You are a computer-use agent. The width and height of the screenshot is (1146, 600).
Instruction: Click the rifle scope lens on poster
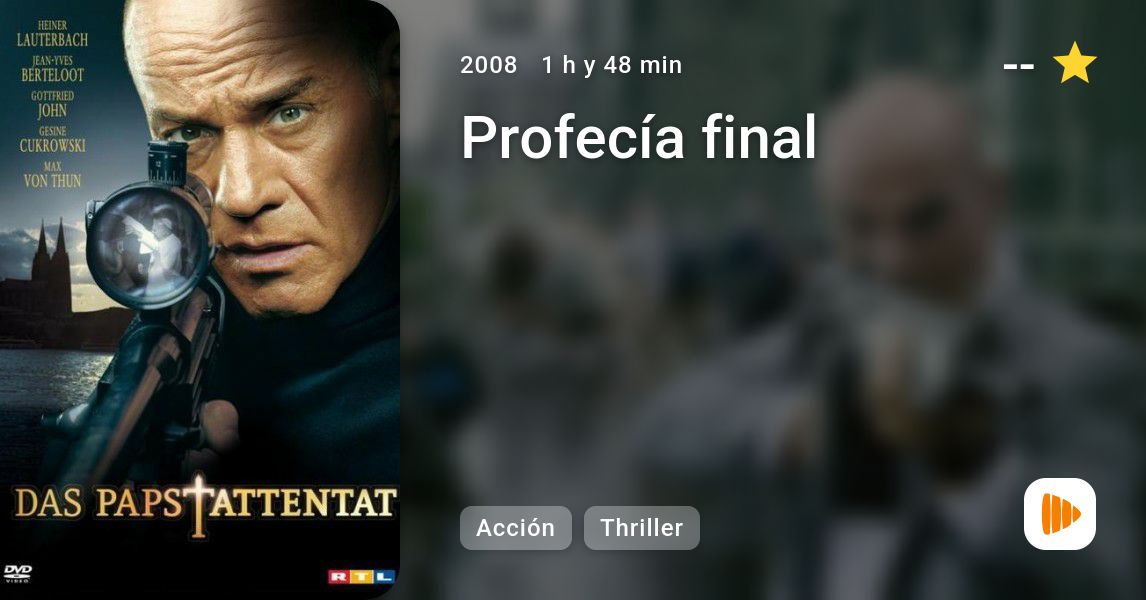click(149, 244)
